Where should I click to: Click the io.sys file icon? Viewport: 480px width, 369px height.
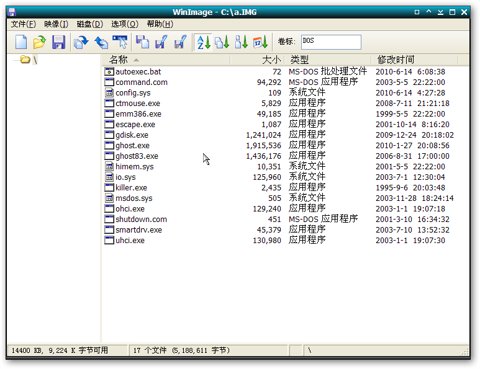(109, 177)
